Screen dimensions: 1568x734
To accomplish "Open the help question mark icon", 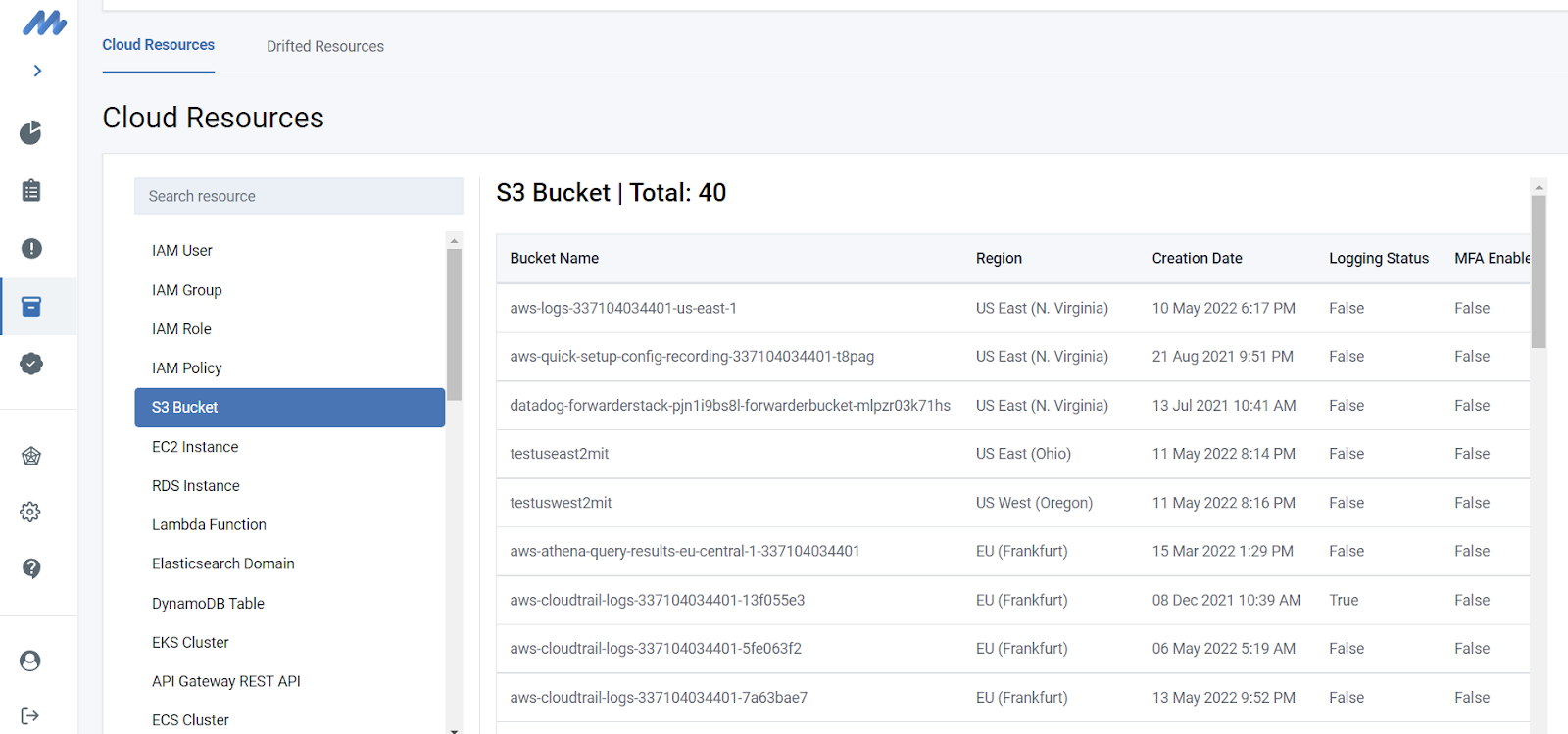I will 31,568.
